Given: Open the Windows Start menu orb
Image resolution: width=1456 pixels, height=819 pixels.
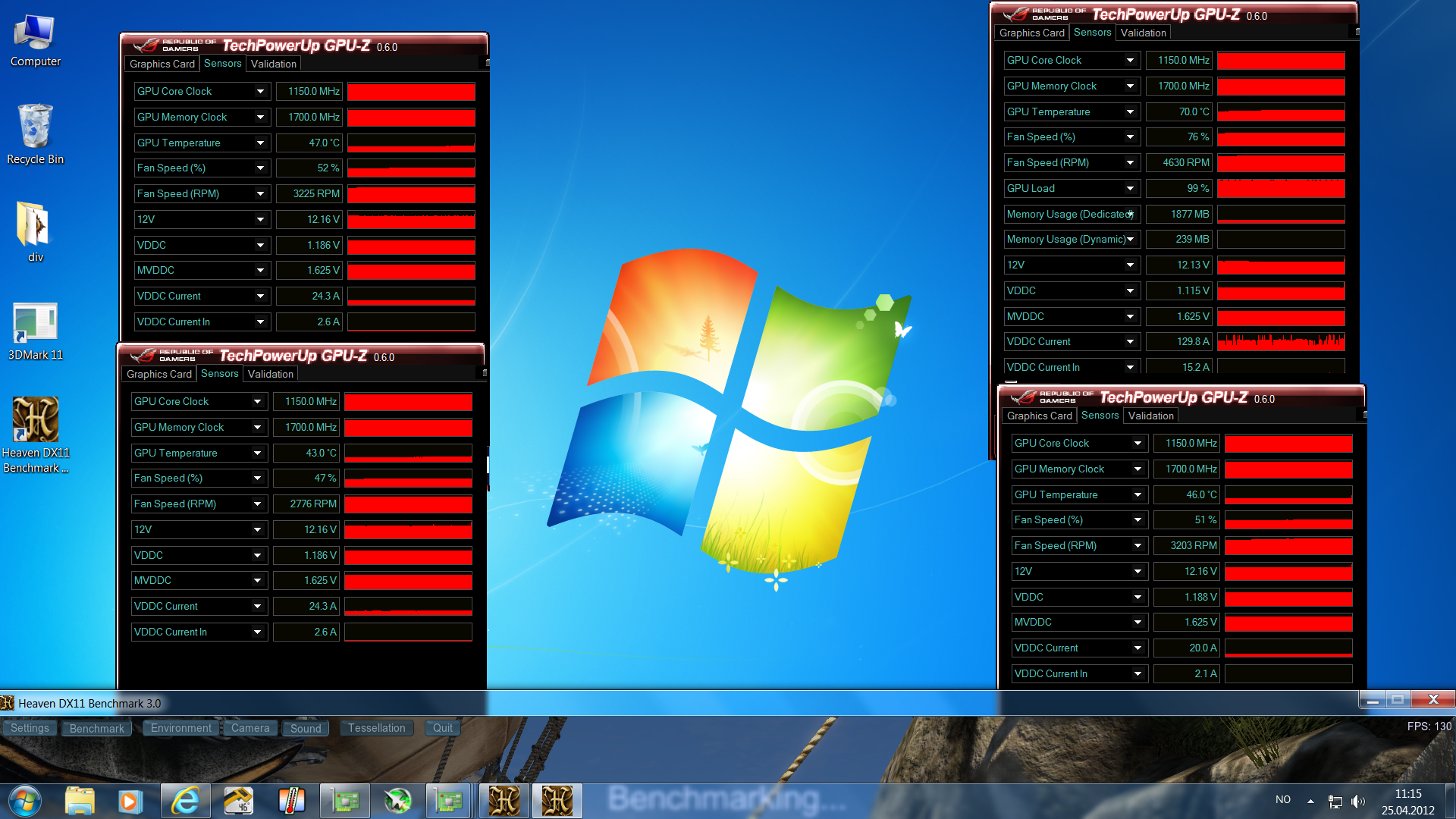Looking at the screenshot, I should pos(25,801).
